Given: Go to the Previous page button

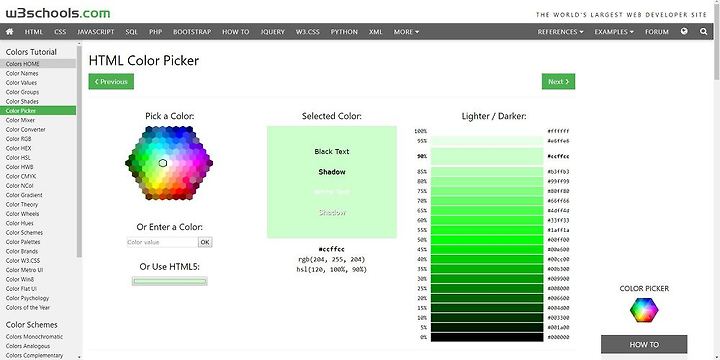Looking at the screenshot, I should click(x=111, y=82).
